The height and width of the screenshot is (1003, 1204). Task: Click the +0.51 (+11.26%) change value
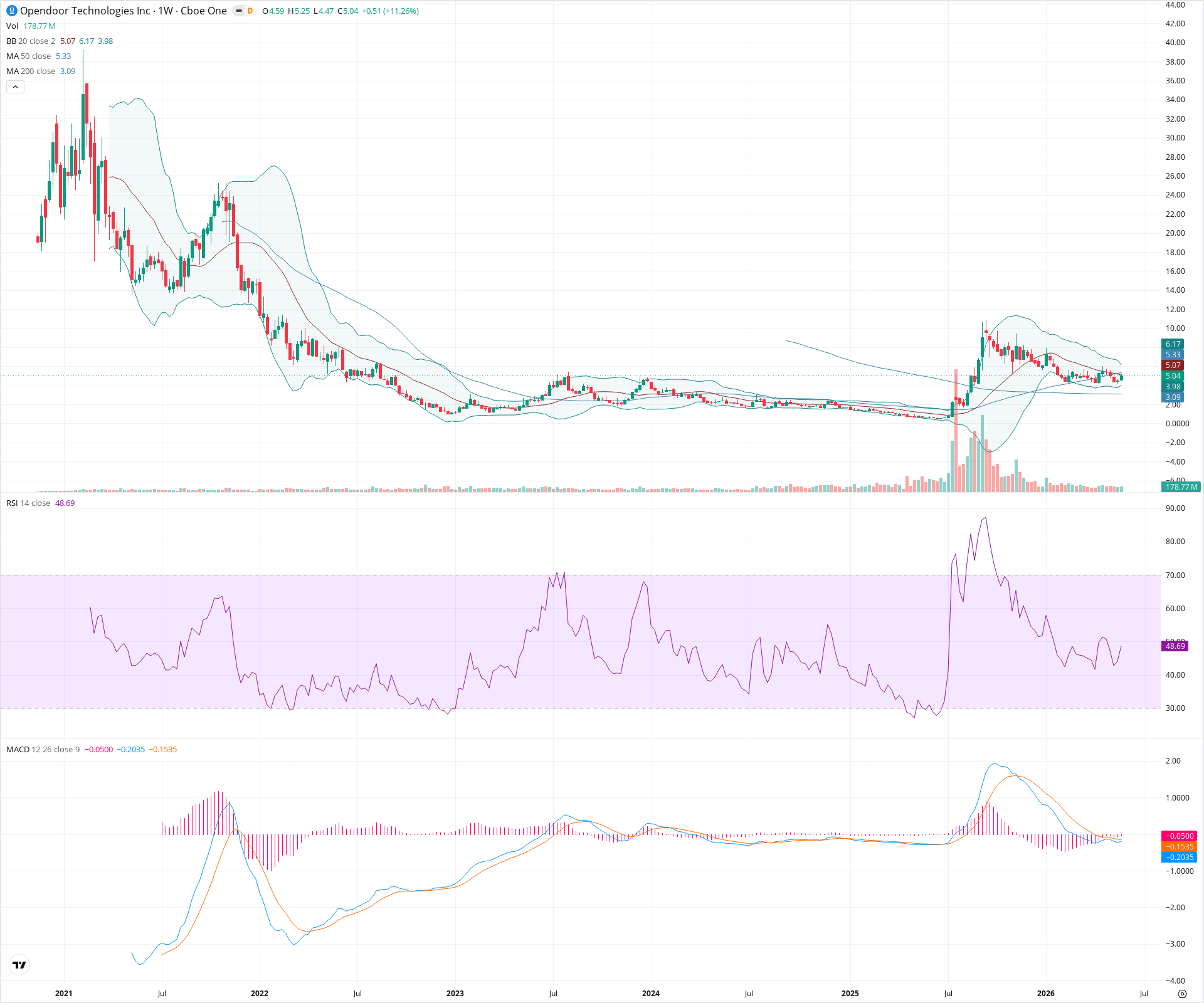point(390,11)
